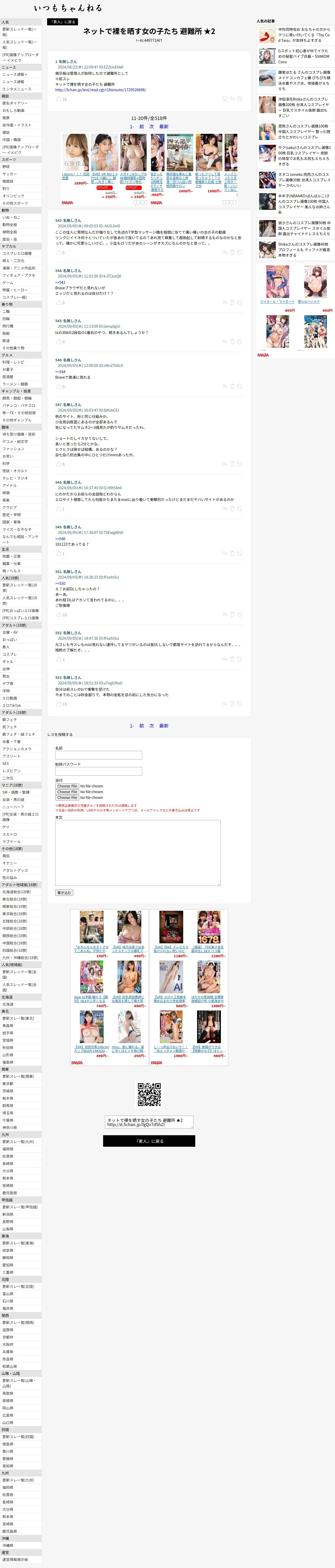Reply to post 548 via the arrow icon
The width and height of the screenshot is (335, 1568).
click(x=225, y=509)
